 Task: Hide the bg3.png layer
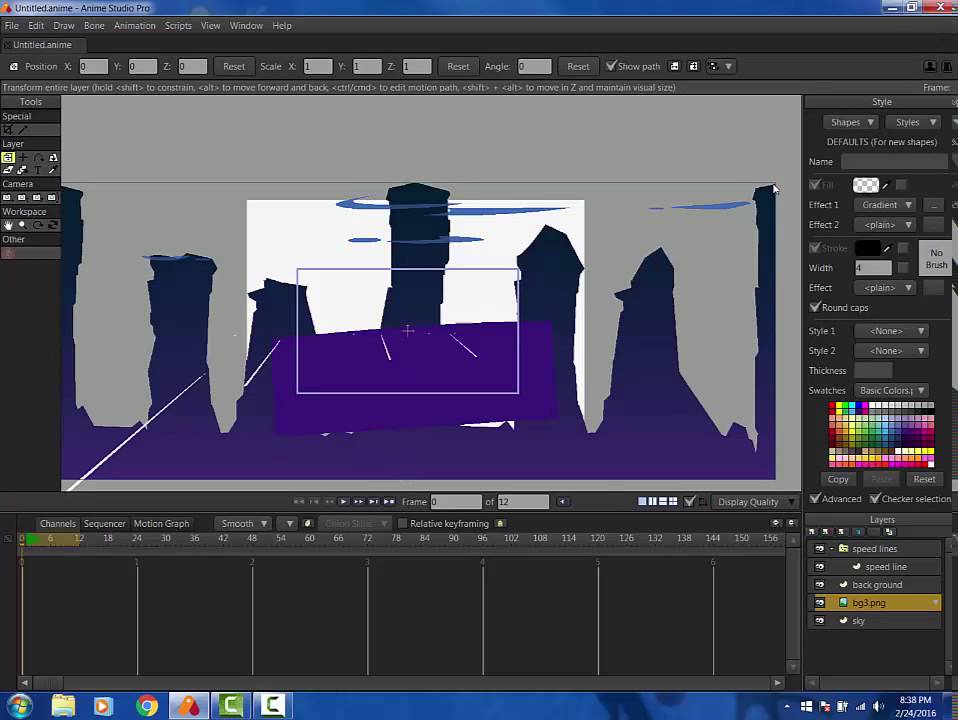[819, 603]
